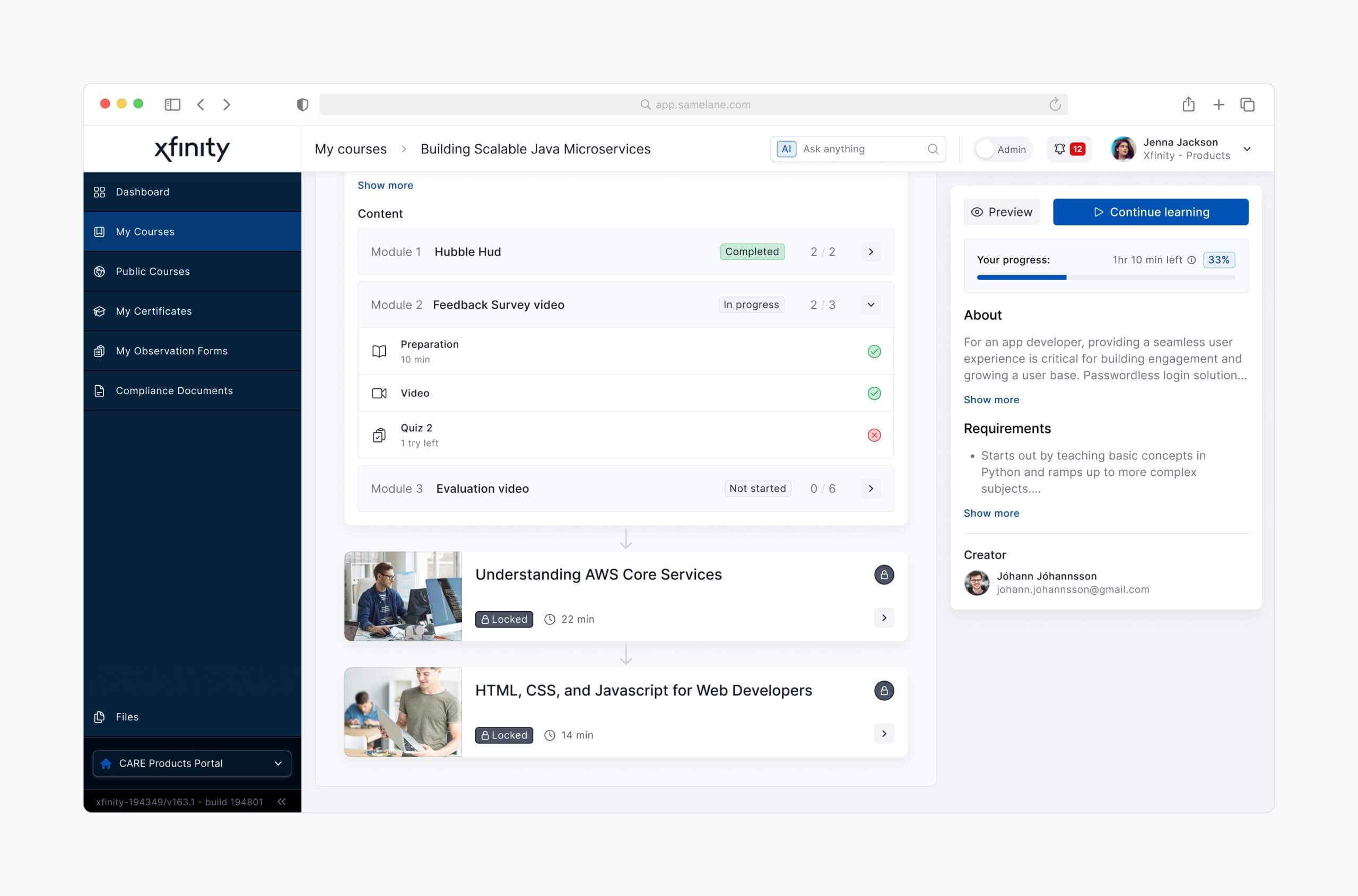Open Public Courses in sidebar
The width and height of the screenshot is (1358, 896).
192,272
